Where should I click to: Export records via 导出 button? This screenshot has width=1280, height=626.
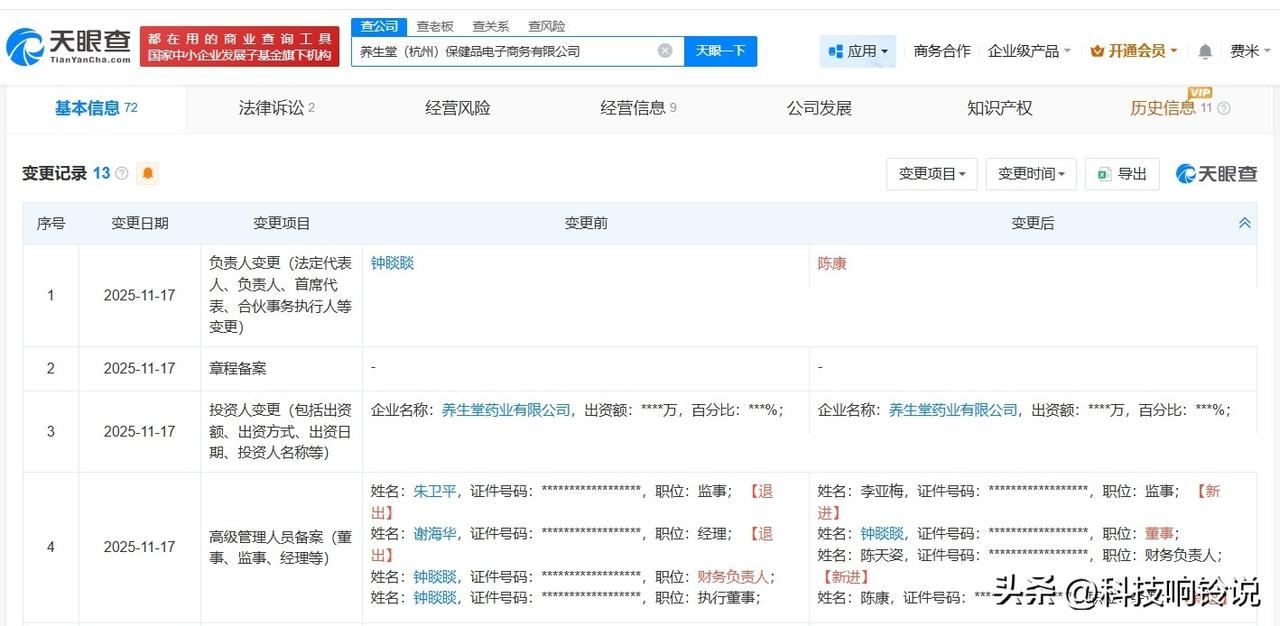tap(1122, 174)
